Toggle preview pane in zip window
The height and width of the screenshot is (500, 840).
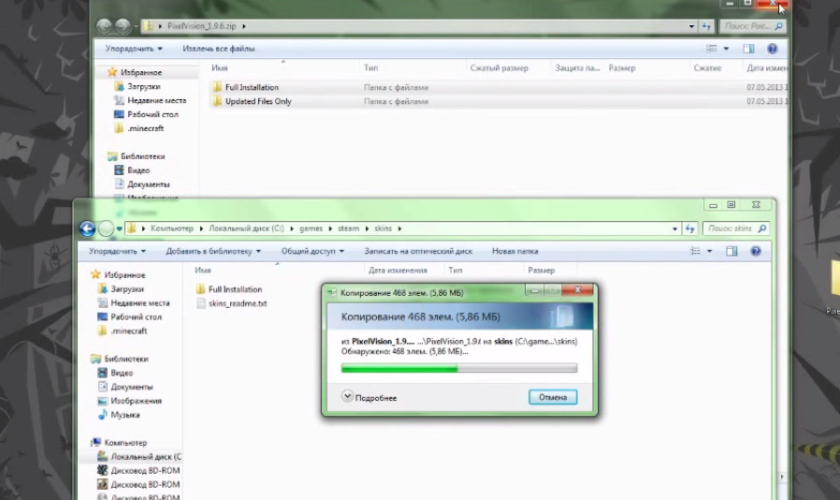click(749, 49)
